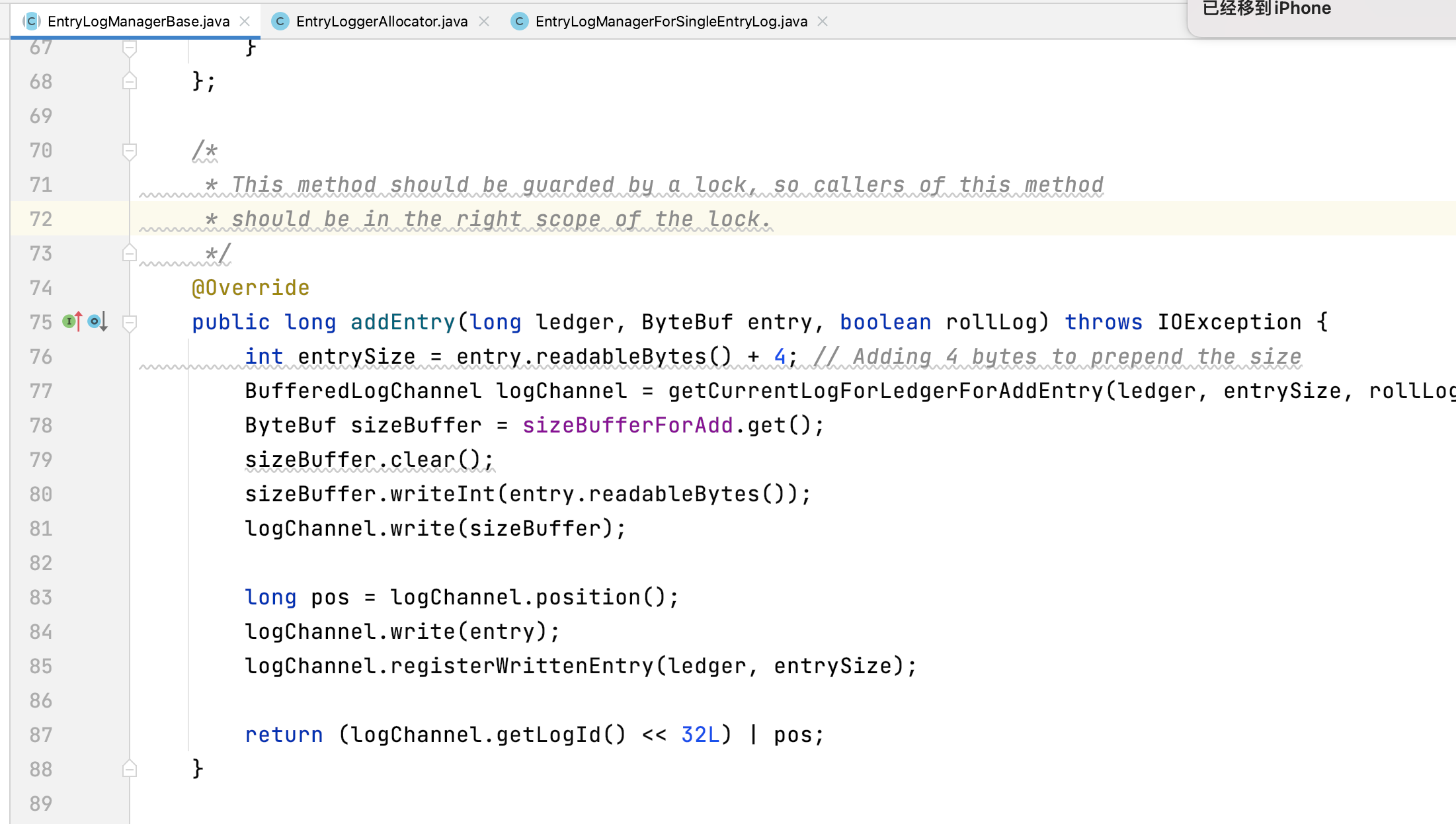
Task: Click the overridden-method gutter icon on line 75
Action: click(98, 322)
